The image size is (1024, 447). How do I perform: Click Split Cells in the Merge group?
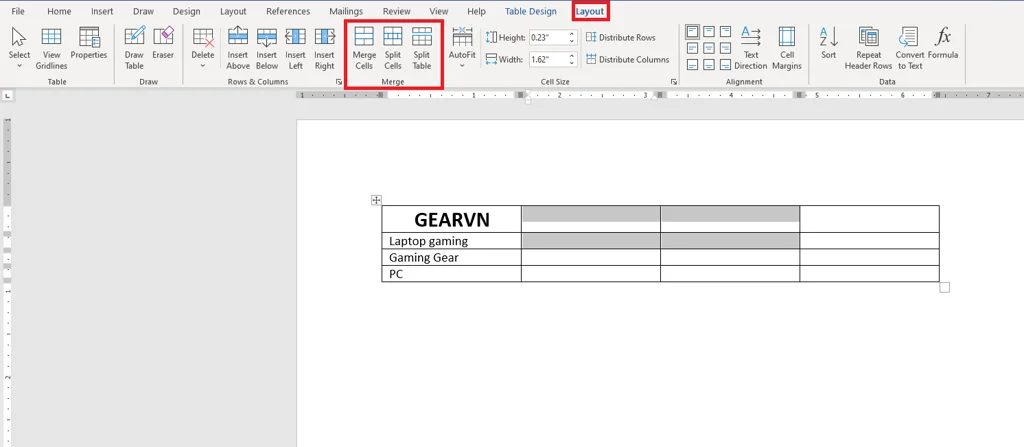(x=393, y=48)
